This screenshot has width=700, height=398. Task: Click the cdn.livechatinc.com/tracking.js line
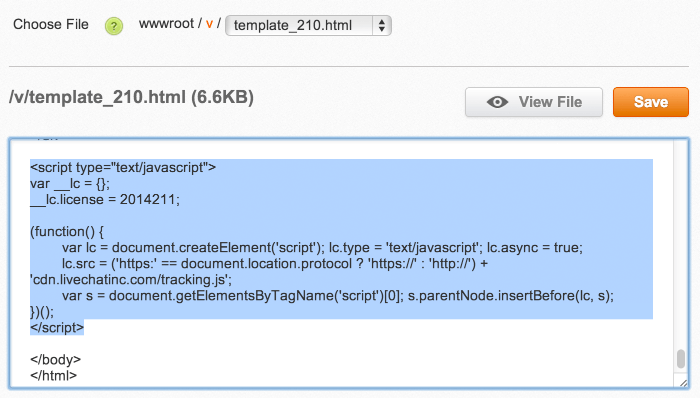point(131,280)
